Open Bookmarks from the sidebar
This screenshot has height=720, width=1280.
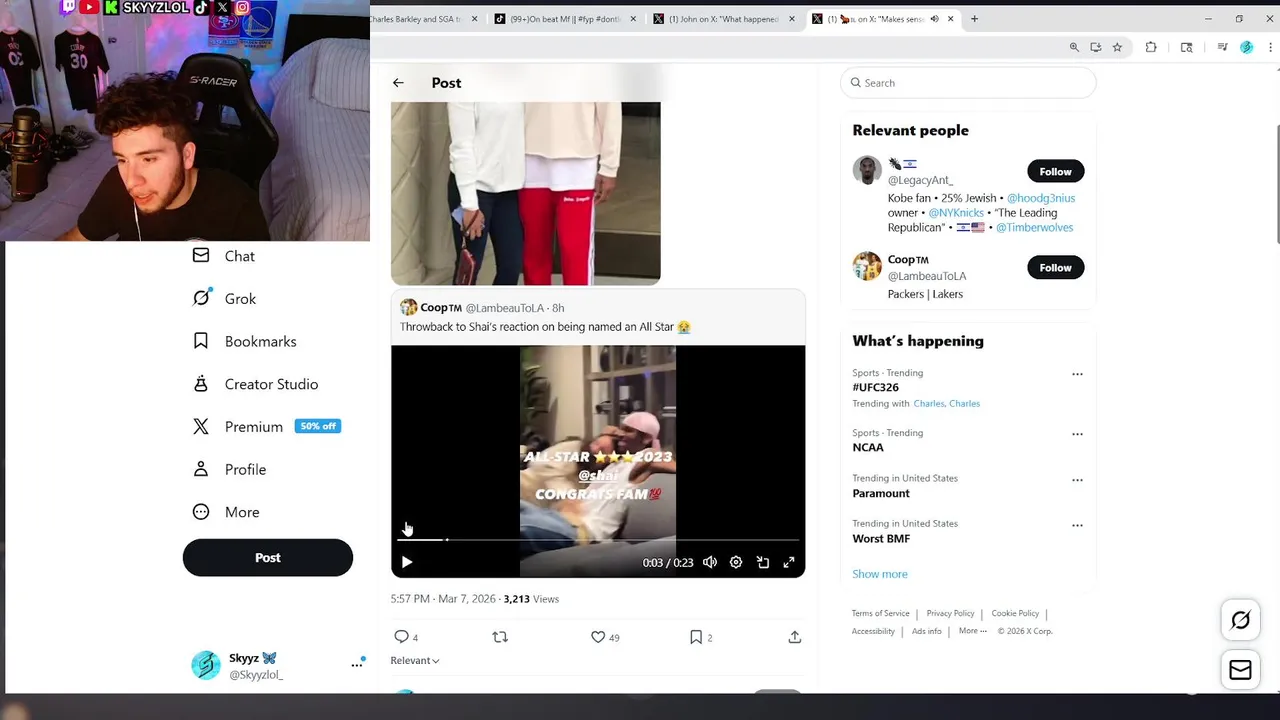[x=245, y=341]
